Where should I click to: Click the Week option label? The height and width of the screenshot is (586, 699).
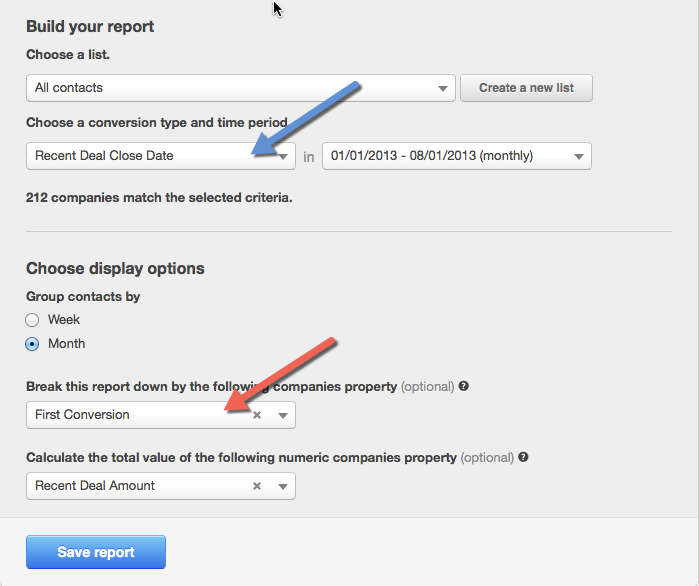[x=64, y=320]
